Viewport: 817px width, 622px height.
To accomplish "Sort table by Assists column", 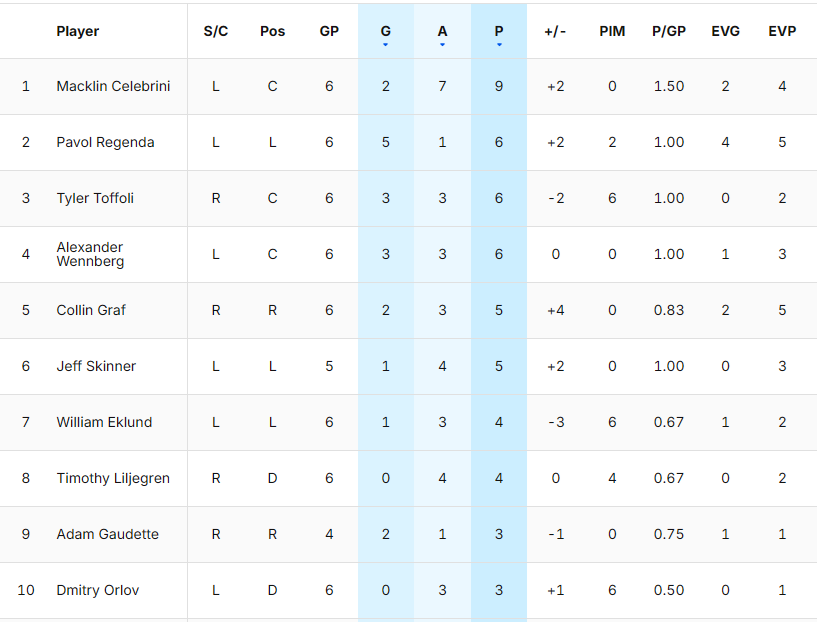I will tap(442, 31).
